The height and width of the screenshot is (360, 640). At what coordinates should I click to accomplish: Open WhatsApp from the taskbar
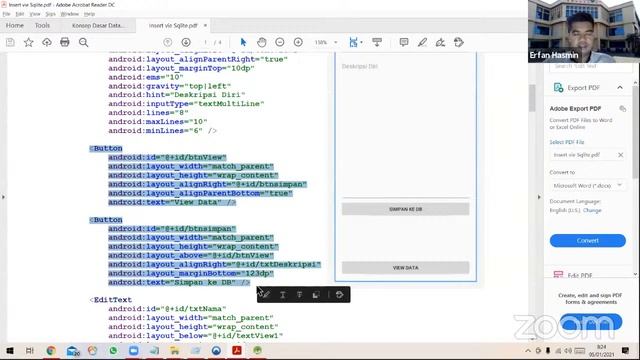(113, 351)
